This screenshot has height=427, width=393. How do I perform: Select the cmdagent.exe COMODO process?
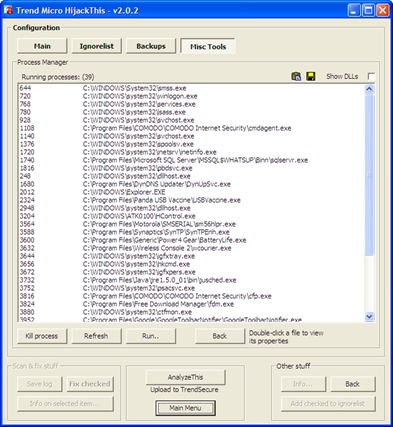coord(192,128)
